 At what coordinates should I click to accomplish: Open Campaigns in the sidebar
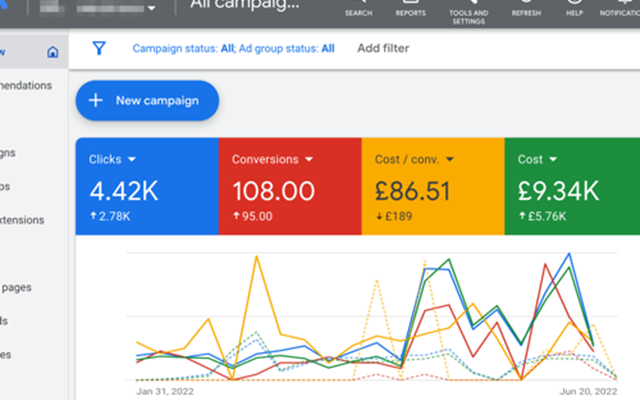(x=8, y=153)
